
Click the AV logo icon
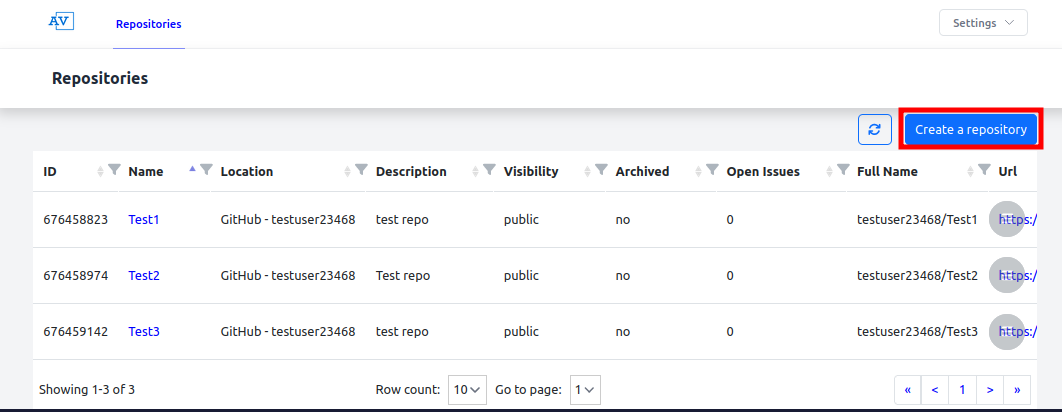pyautogui.click(x=61, y=22)
